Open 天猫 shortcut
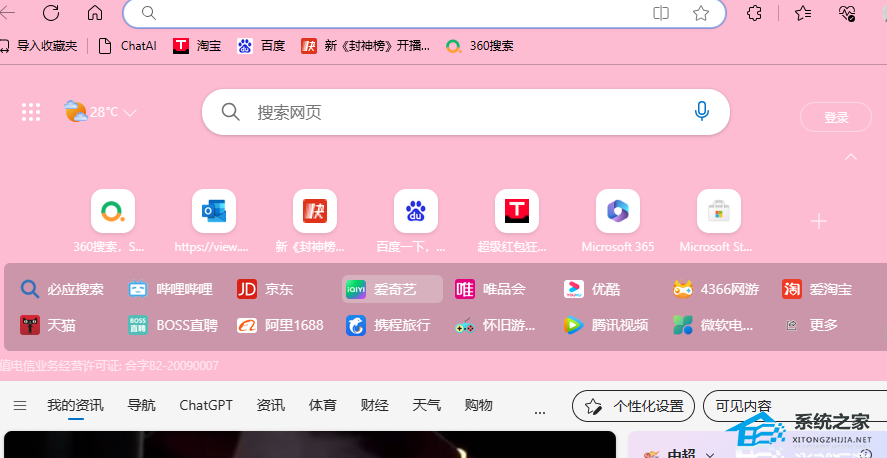Viewport: 887px width, 458px height. 48,325
